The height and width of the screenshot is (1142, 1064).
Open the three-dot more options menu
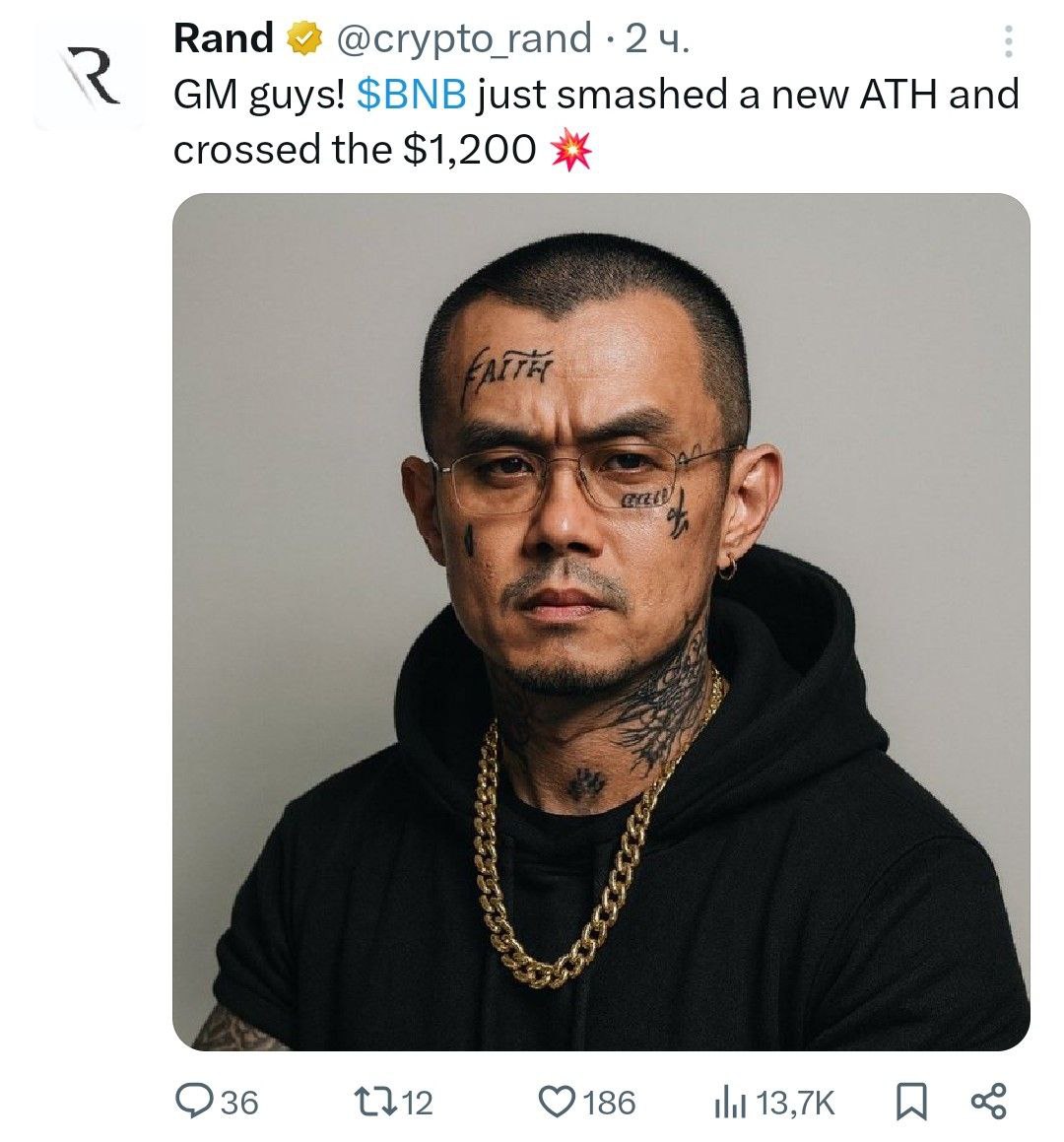tap(1008, 41)
